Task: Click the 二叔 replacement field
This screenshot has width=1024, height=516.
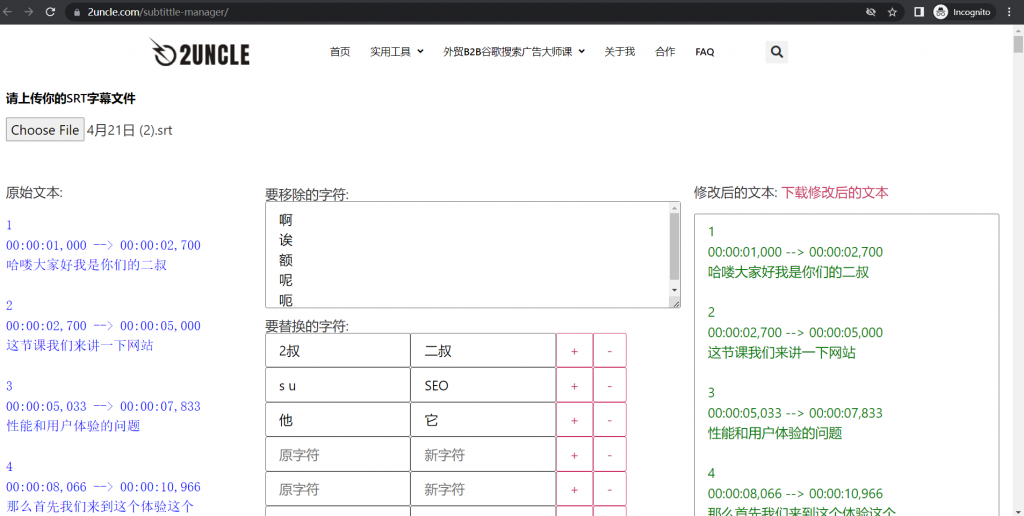Action: pos(483,351)
